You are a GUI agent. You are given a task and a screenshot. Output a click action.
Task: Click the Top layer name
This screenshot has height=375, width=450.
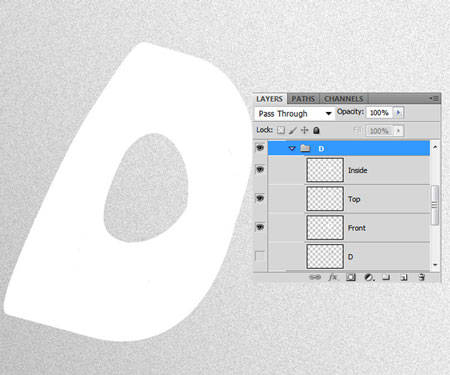pyautogui.click(x=354, y=199)
